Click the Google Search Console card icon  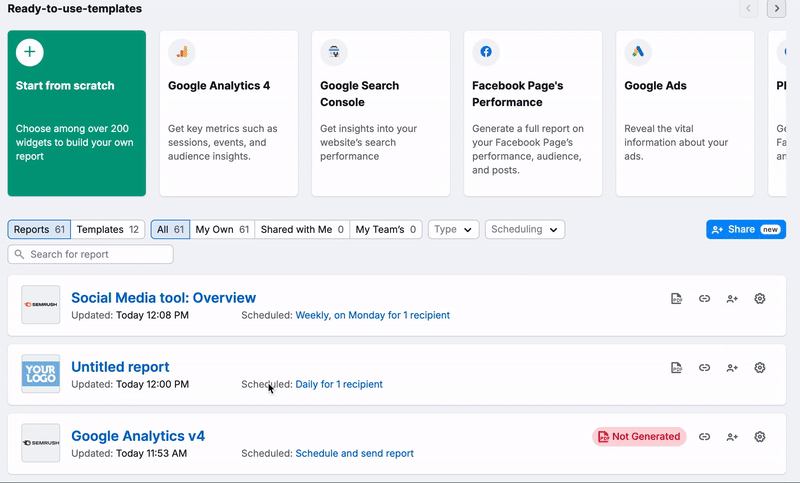click(334, 52)
